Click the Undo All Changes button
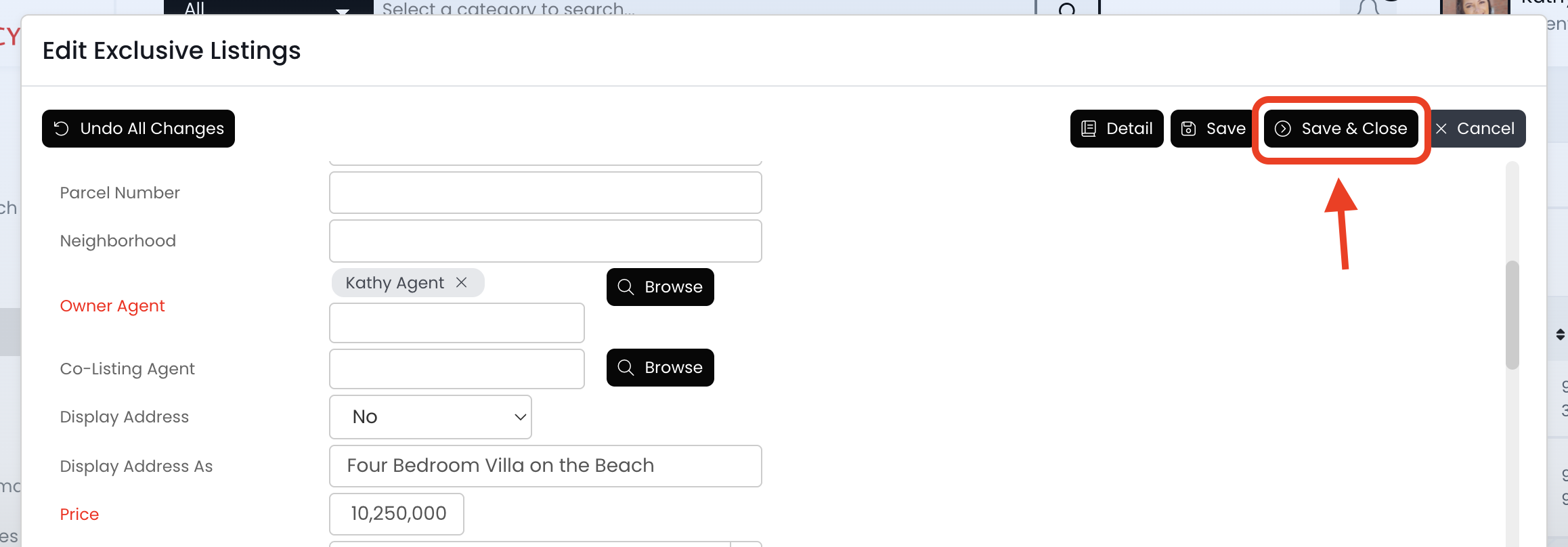This screenshot has width=1568, height=547. coord(138,129)
